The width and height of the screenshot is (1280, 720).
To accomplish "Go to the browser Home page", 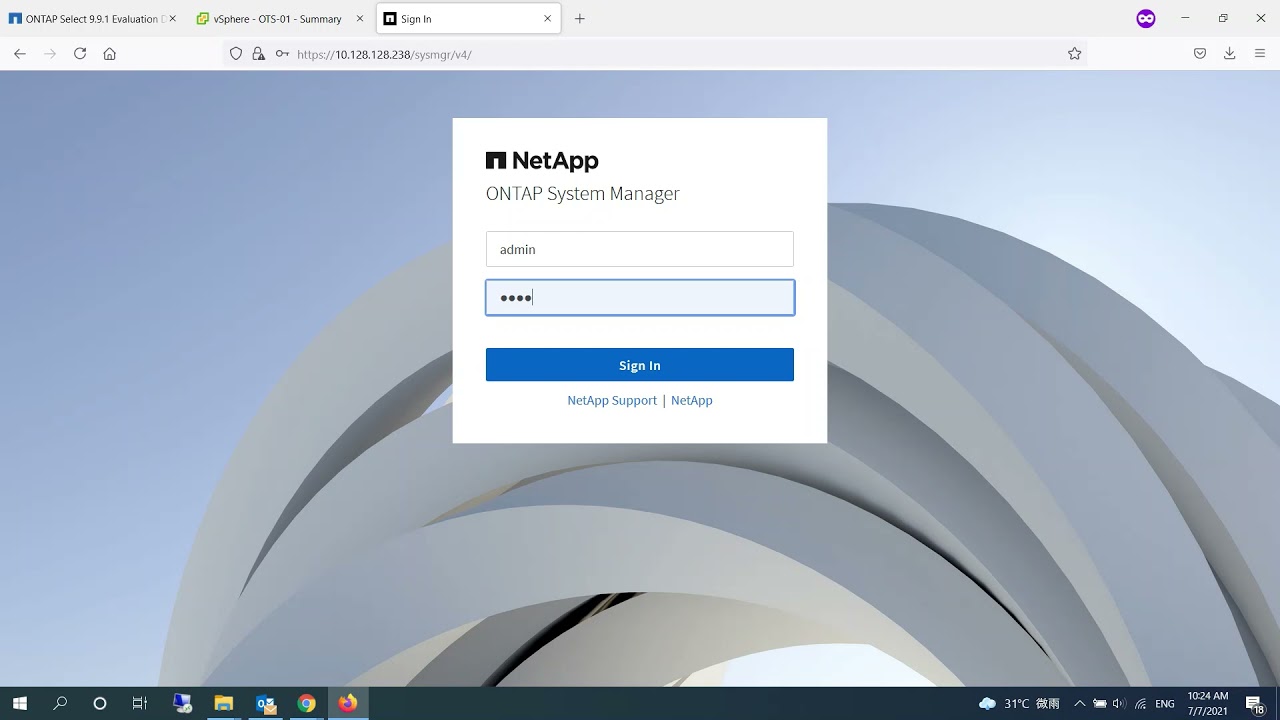I will pyautogui.click(x=110, y=54).
